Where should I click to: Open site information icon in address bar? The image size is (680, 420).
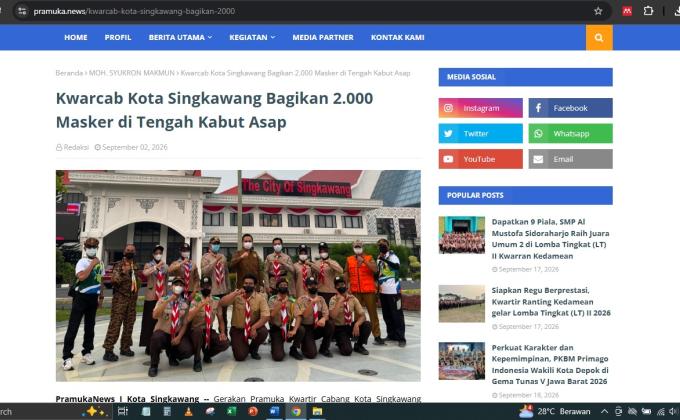tap(22, 11)
